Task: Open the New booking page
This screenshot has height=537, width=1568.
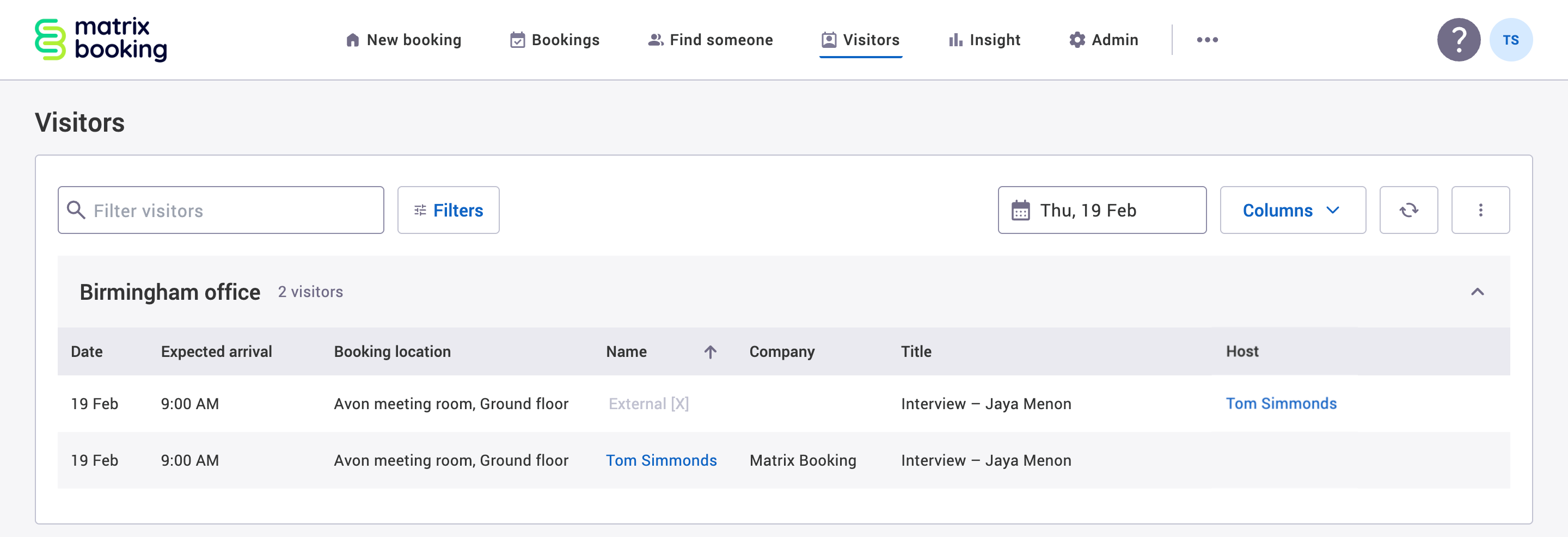Action: [x=403, y=40]
